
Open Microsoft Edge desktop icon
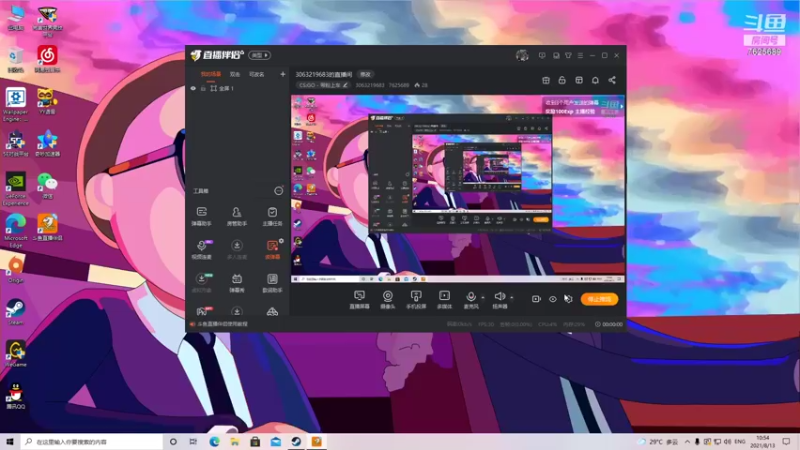[x=15, y=231]
